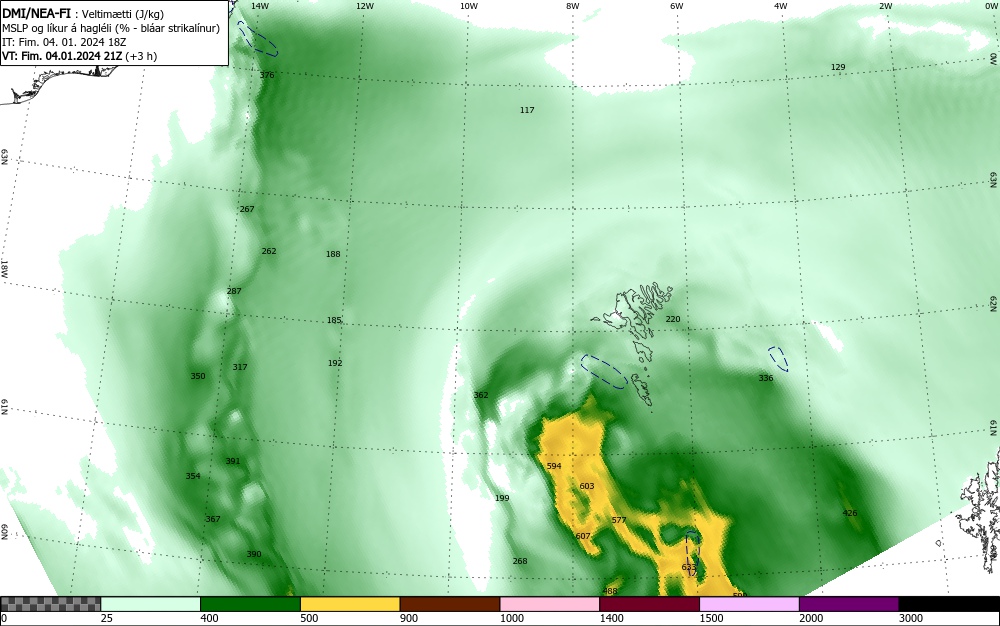Click the map value '391'
This screenshot has width=1000, height=626.
pyautogui.click(x=233, y=461)
